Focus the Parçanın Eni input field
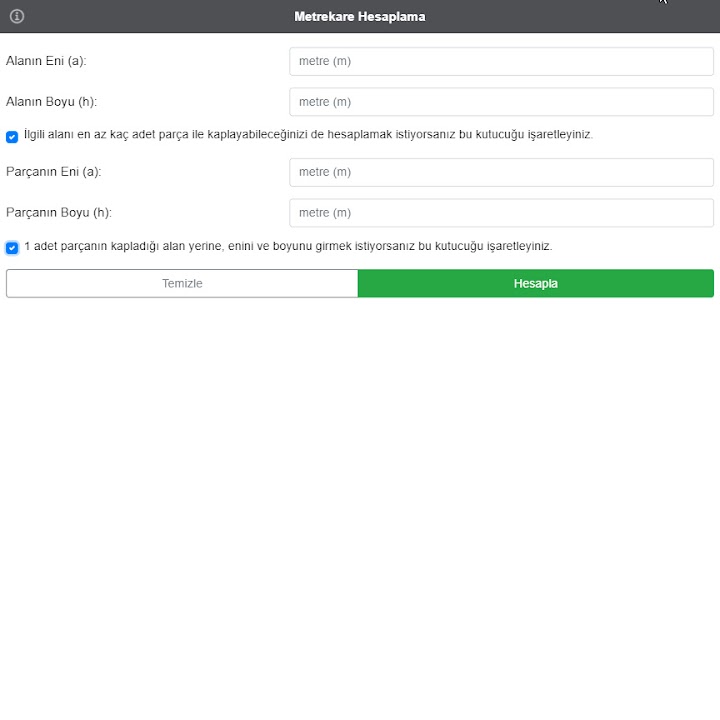The image size is (720, 720). pos(501,172)
